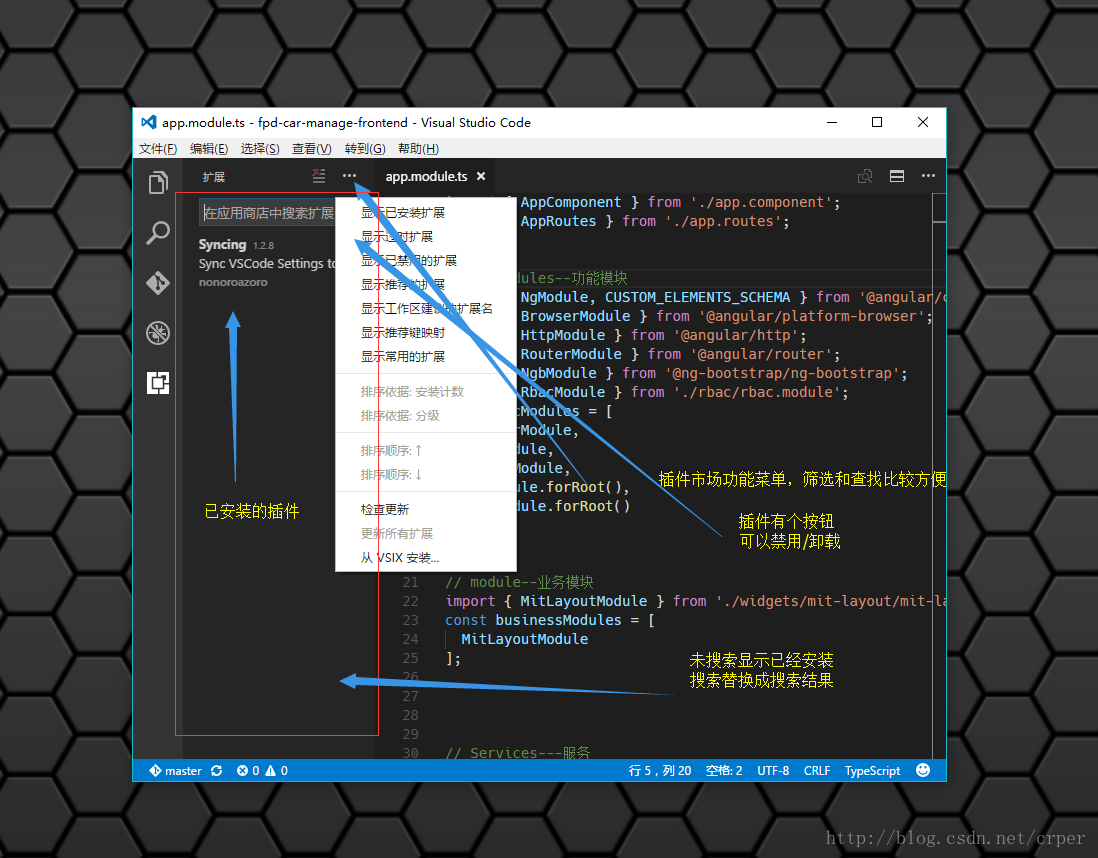The image size is (1098, 858).
Task: Choose 从 VSIX 安装... menu item
Action: 426,558
